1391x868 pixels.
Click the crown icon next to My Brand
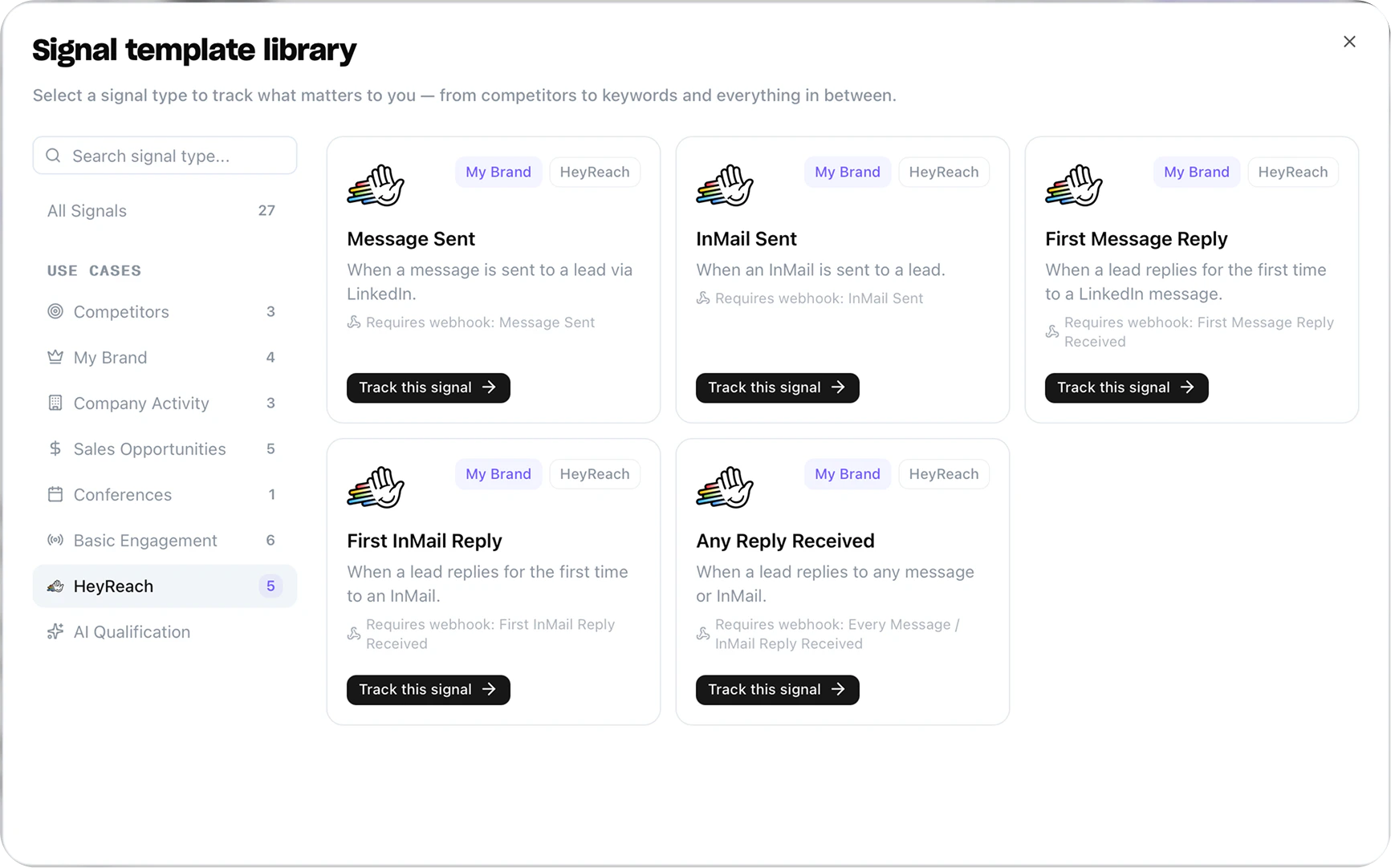(x=55, y=357)
